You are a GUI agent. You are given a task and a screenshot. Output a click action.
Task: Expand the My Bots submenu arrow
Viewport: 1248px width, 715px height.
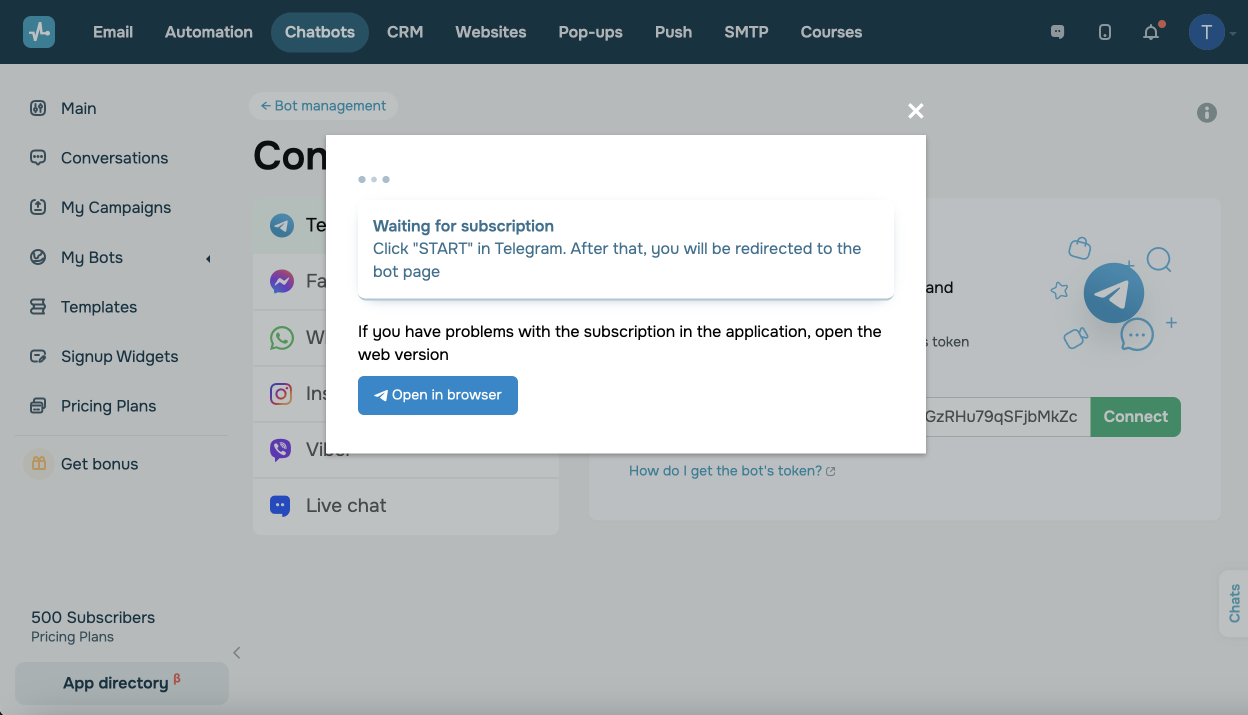pyautogui.click(x=208, y=259)
